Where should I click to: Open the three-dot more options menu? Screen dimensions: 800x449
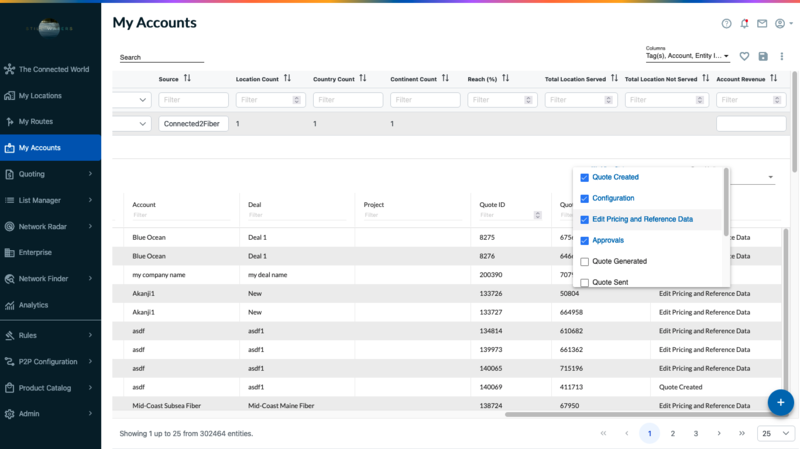(x=782, y=57)
